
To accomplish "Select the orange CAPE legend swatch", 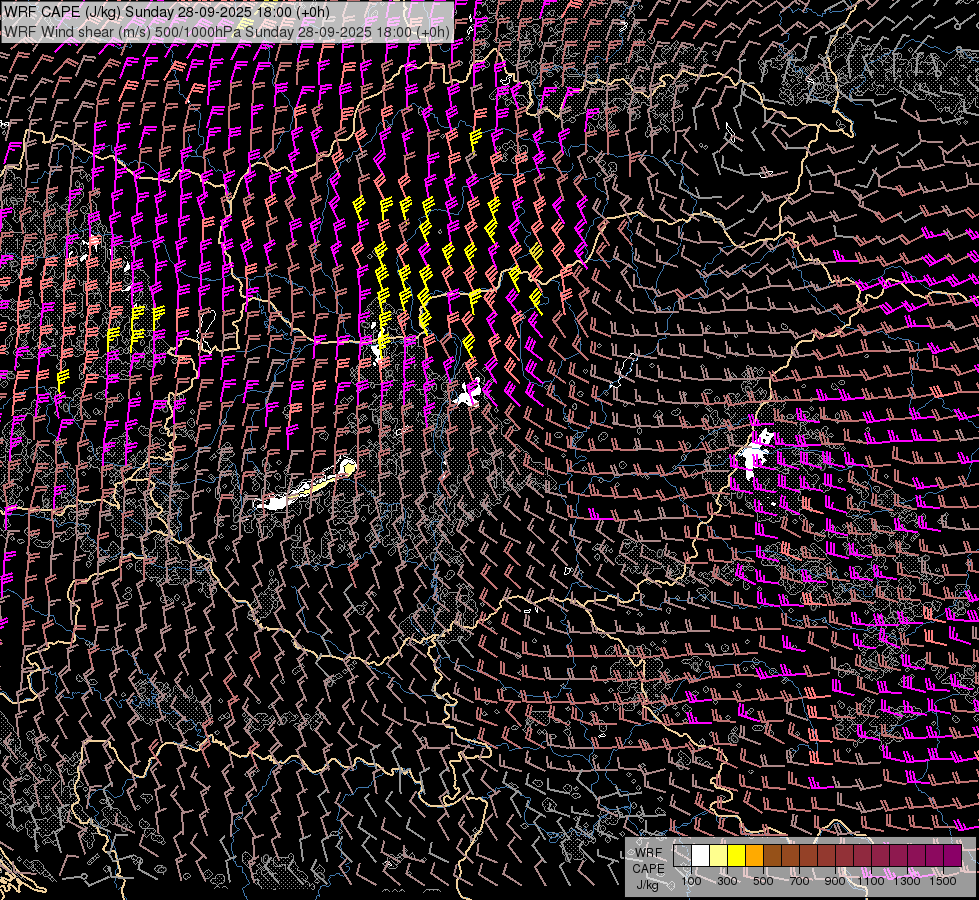I will pyautogui.click(x=754, y=855).
